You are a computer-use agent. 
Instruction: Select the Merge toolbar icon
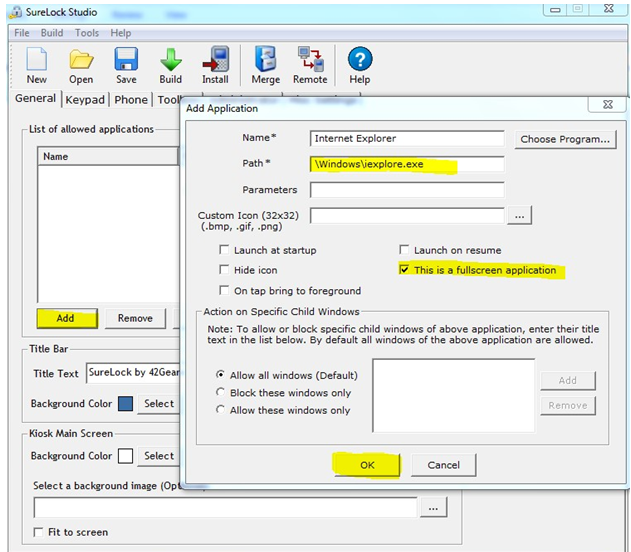[x=265, y=64]
